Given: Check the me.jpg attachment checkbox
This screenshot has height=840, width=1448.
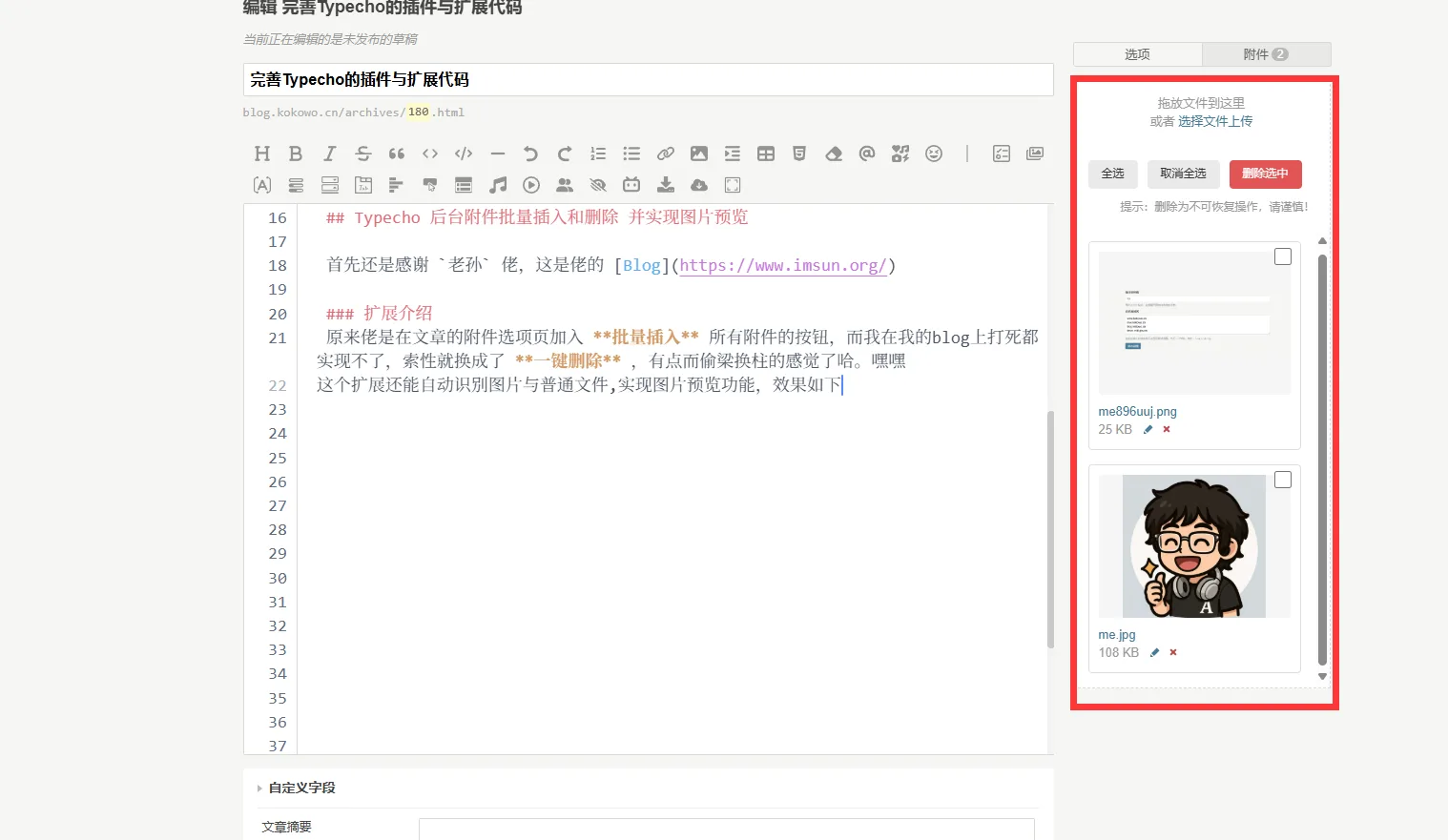Looking at the screenshot, I should tap(1283, 480).
